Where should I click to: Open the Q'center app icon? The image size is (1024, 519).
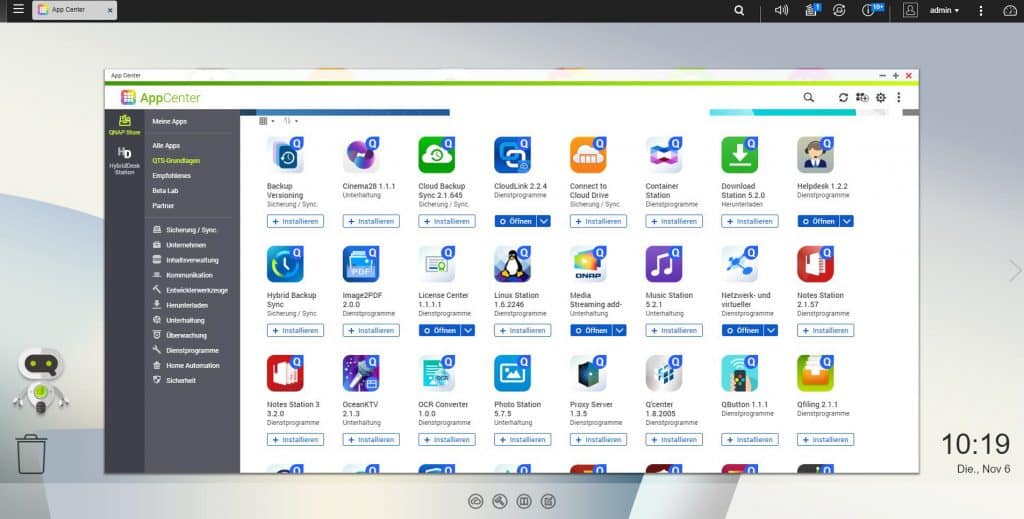click(664, 373)
